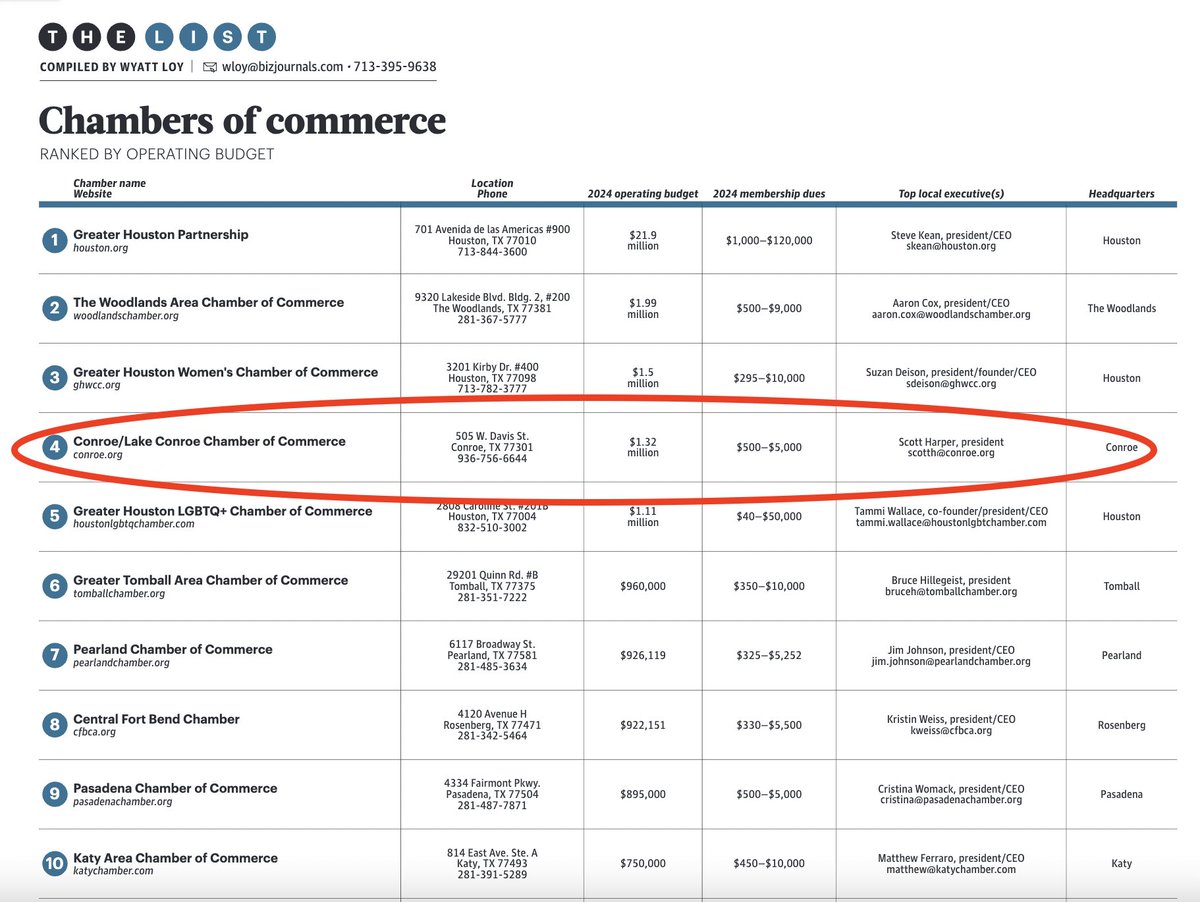
Task: Click the first black 'T' circle in THE LIST logo
Action: 53,37
